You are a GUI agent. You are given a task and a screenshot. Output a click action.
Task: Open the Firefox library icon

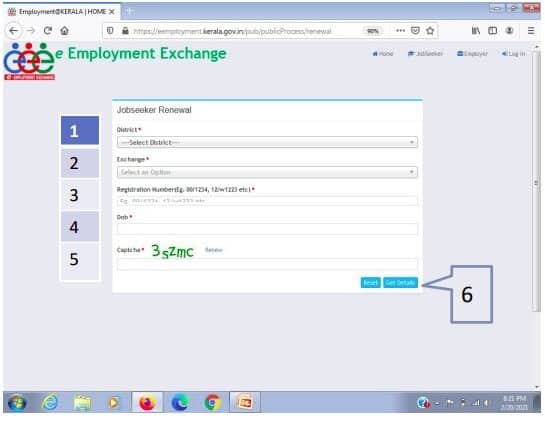point(475,31)
